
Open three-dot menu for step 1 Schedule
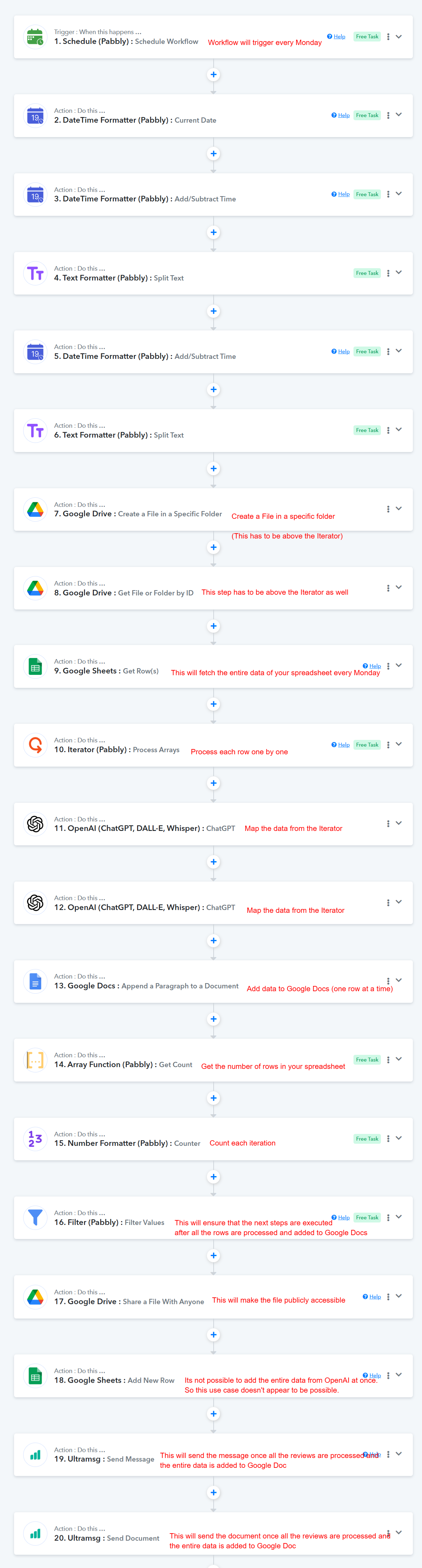tap(388, 37)
